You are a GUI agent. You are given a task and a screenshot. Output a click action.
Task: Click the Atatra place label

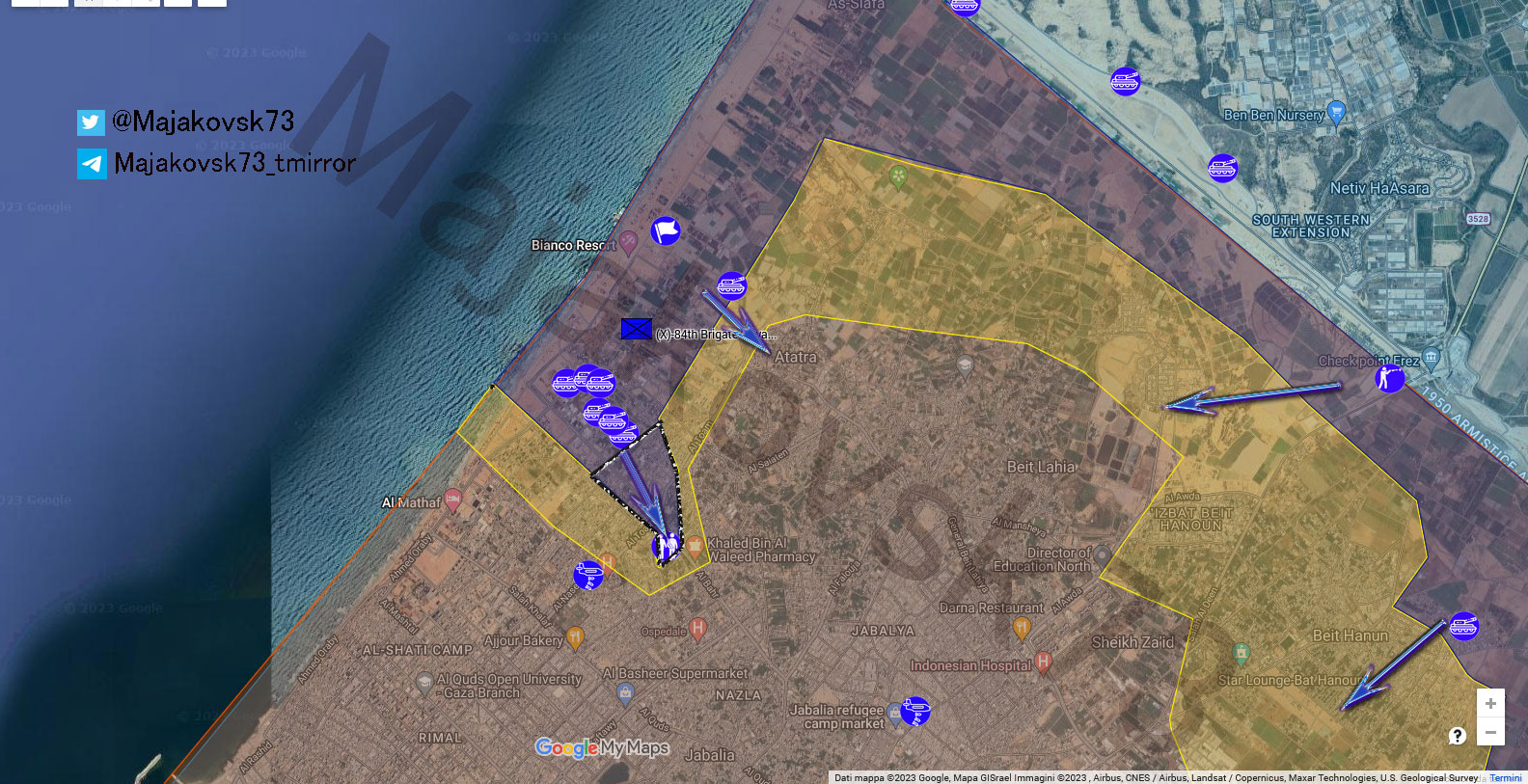pyautogui.click(x=796, y=358)
